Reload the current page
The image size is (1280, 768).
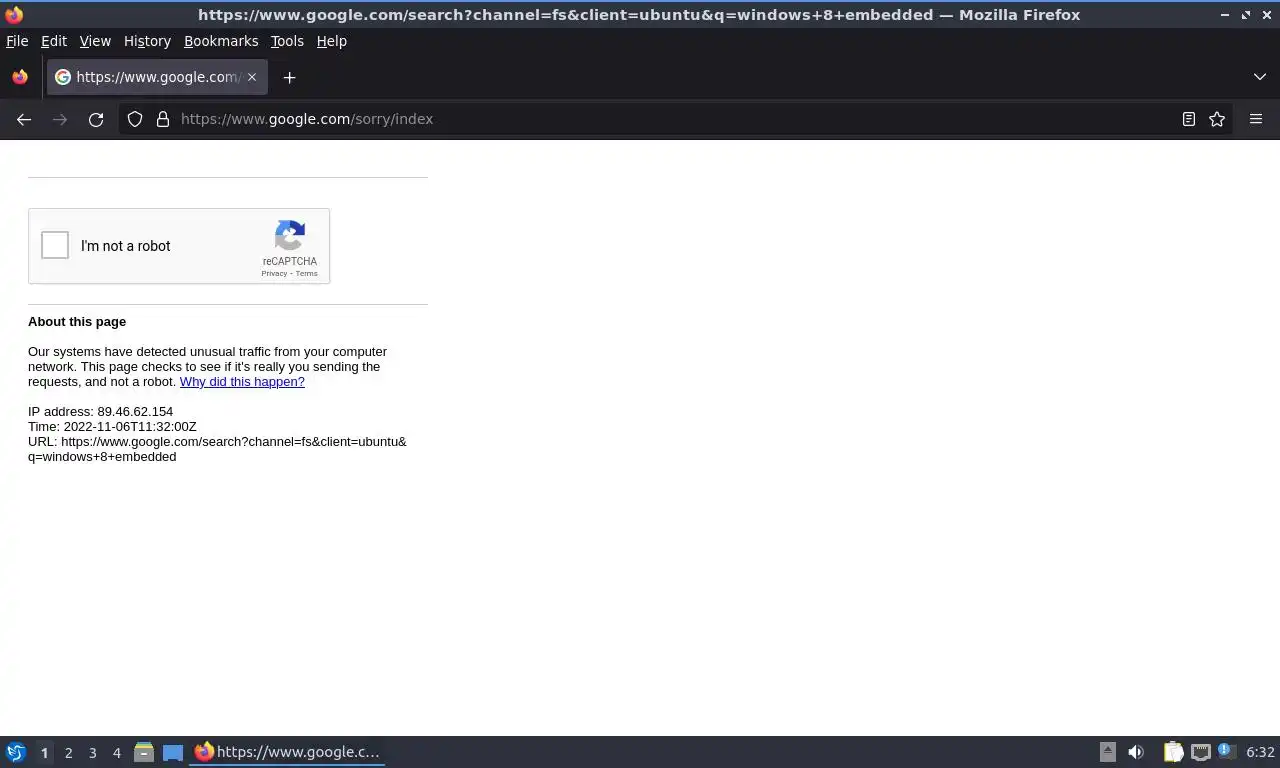click(96, 119)
